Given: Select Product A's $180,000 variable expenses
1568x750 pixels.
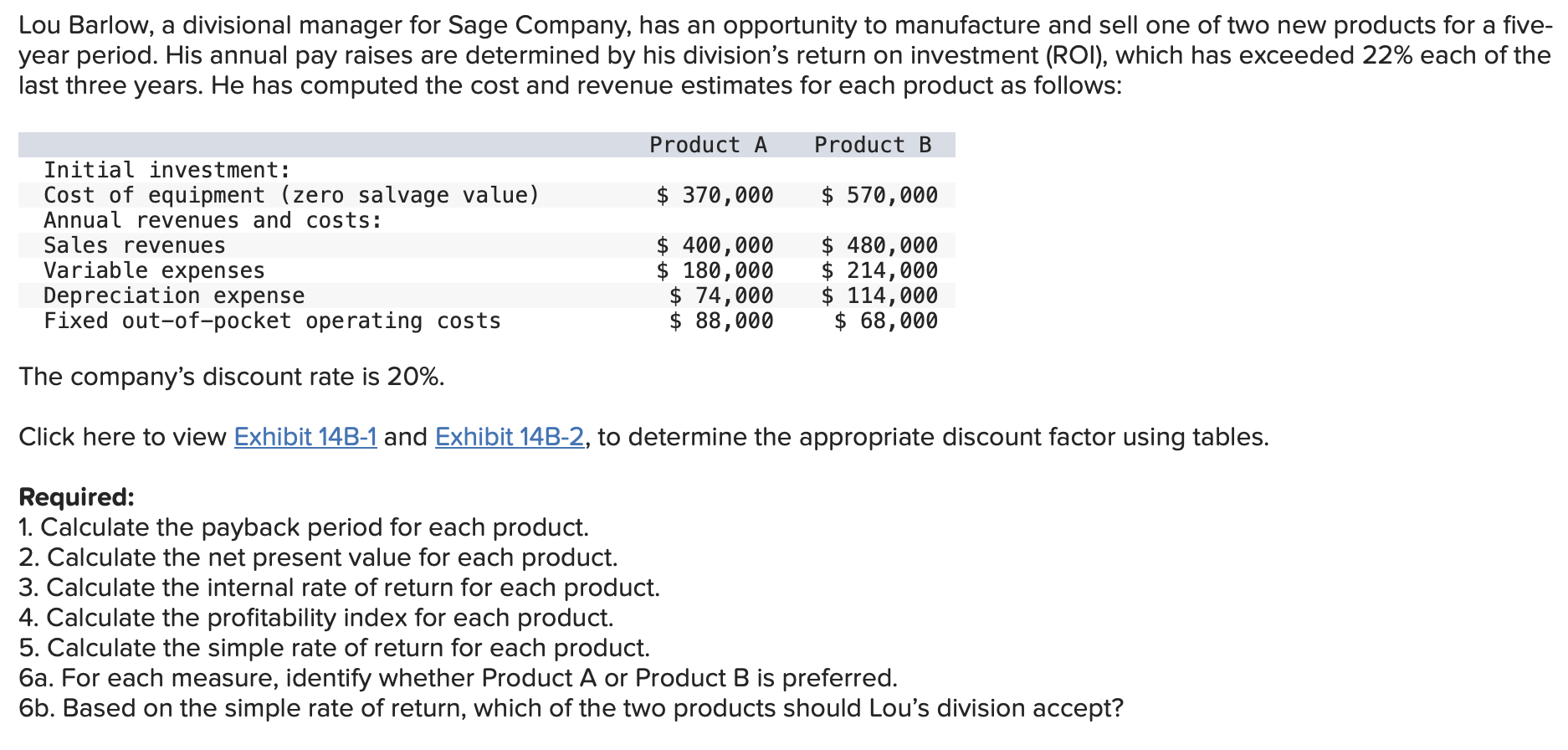Looking at the screenshot, I should coord(715,270).
